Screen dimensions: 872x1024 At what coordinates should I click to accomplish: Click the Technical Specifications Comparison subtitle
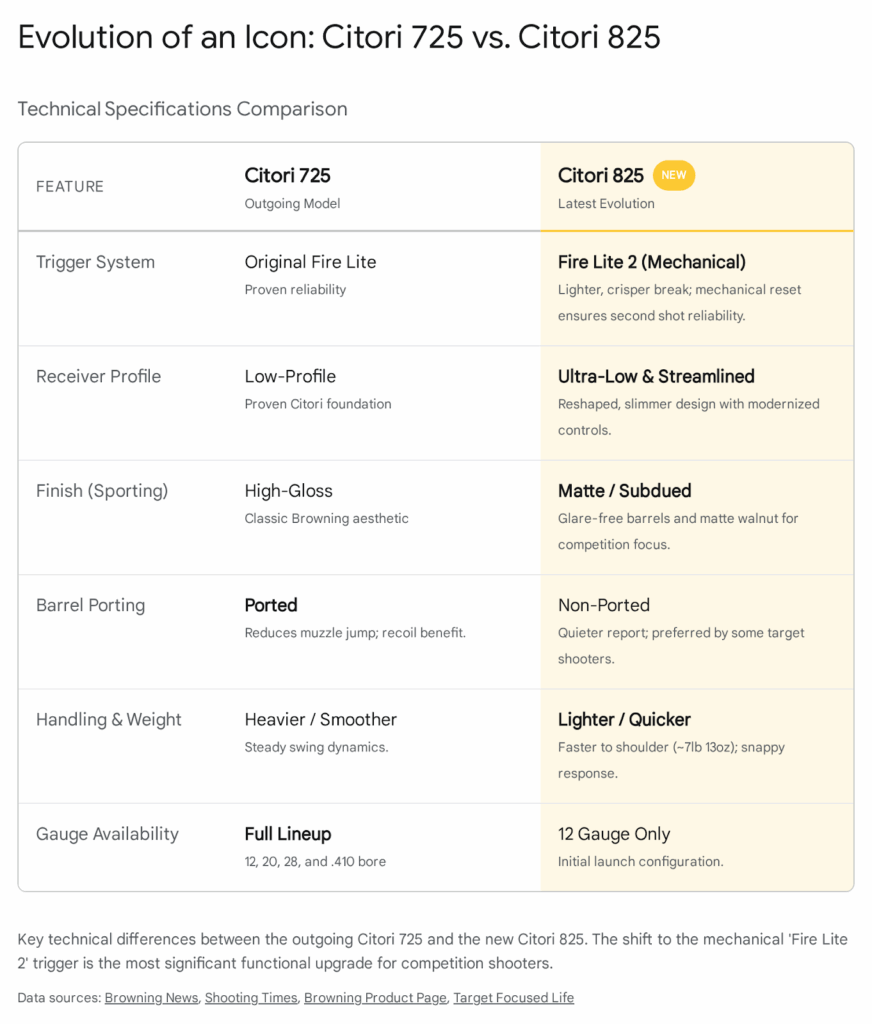pyautogui.click(x=182, y=109)
